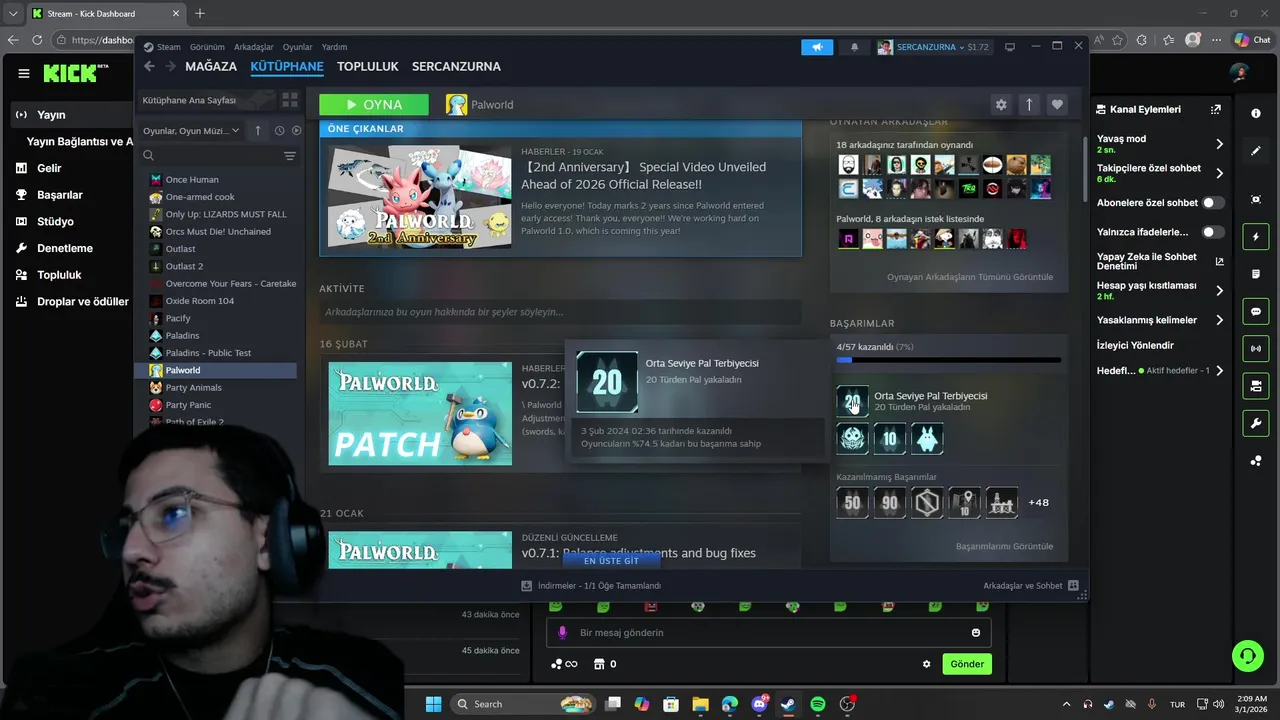Viewport: 1280px width, 720px height.
Task: Open Windows Start menu
Action: (433, 704)
